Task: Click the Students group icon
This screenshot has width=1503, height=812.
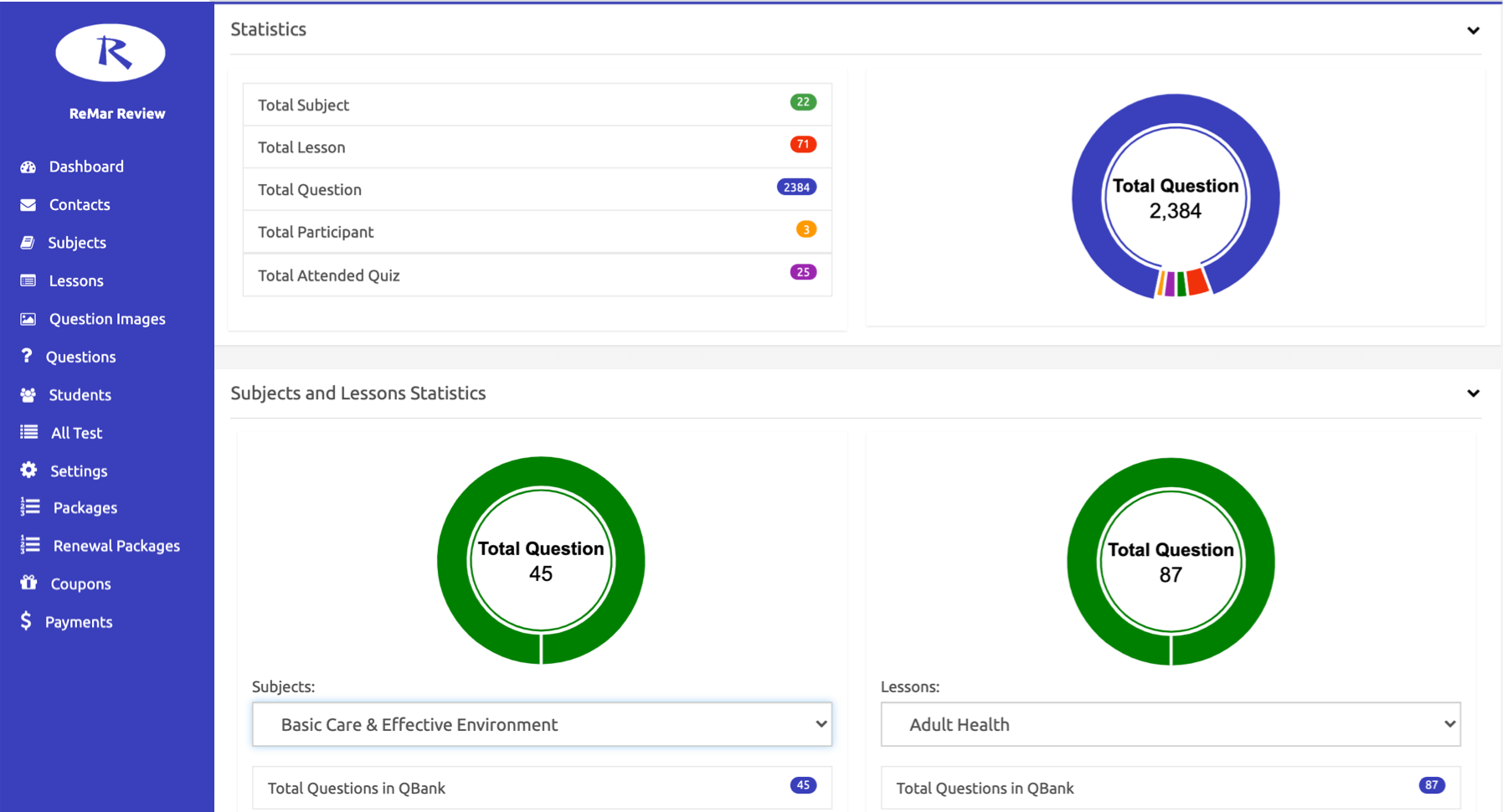Action: [x=28, y=394]
